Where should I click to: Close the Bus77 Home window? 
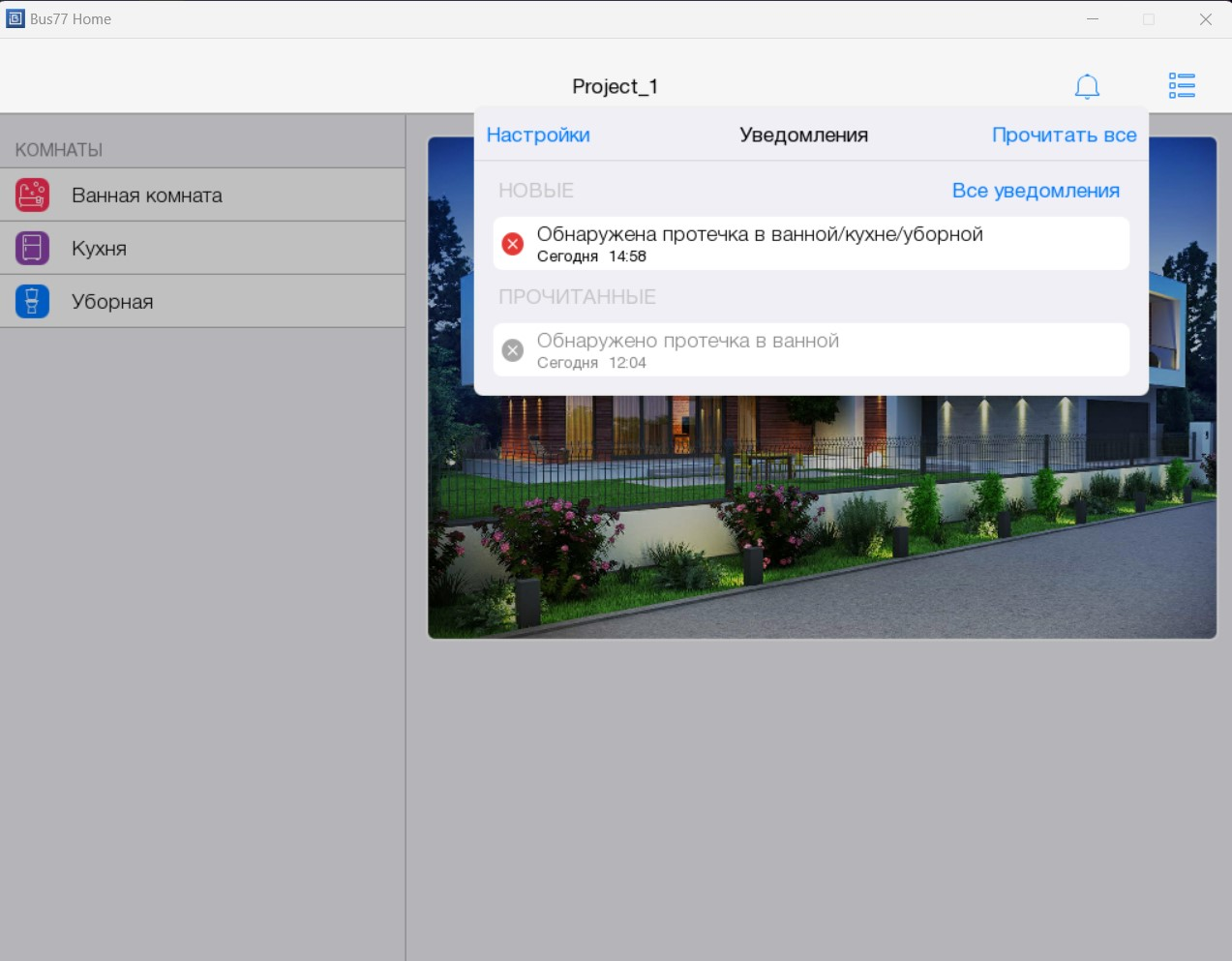coord(1205,19)
